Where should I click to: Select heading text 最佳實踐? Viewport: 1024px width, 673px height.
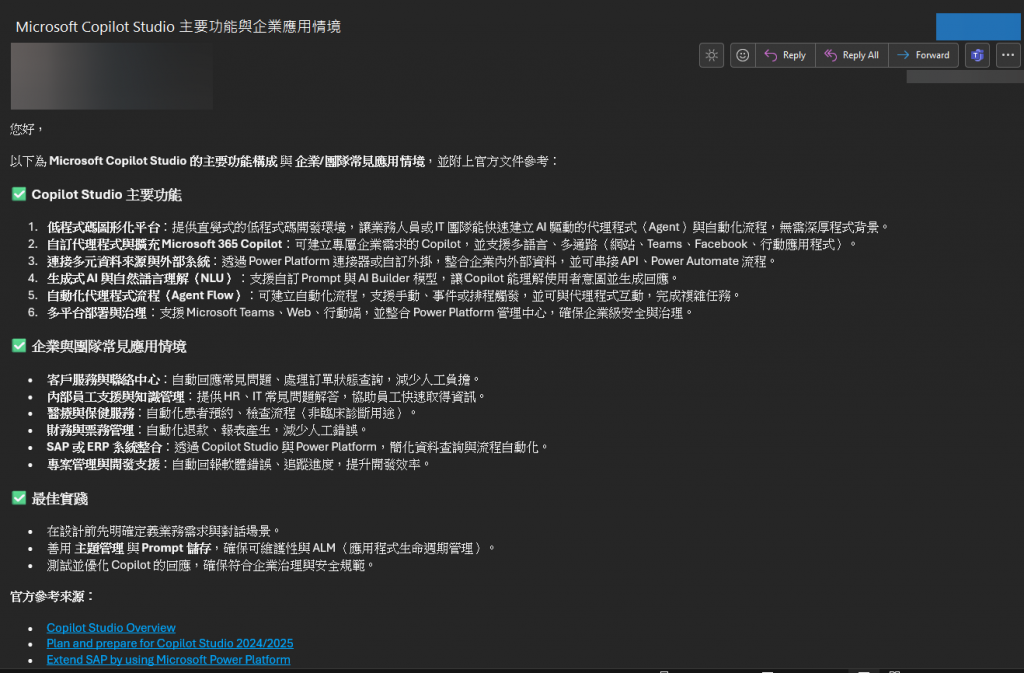tap(59, 499)
